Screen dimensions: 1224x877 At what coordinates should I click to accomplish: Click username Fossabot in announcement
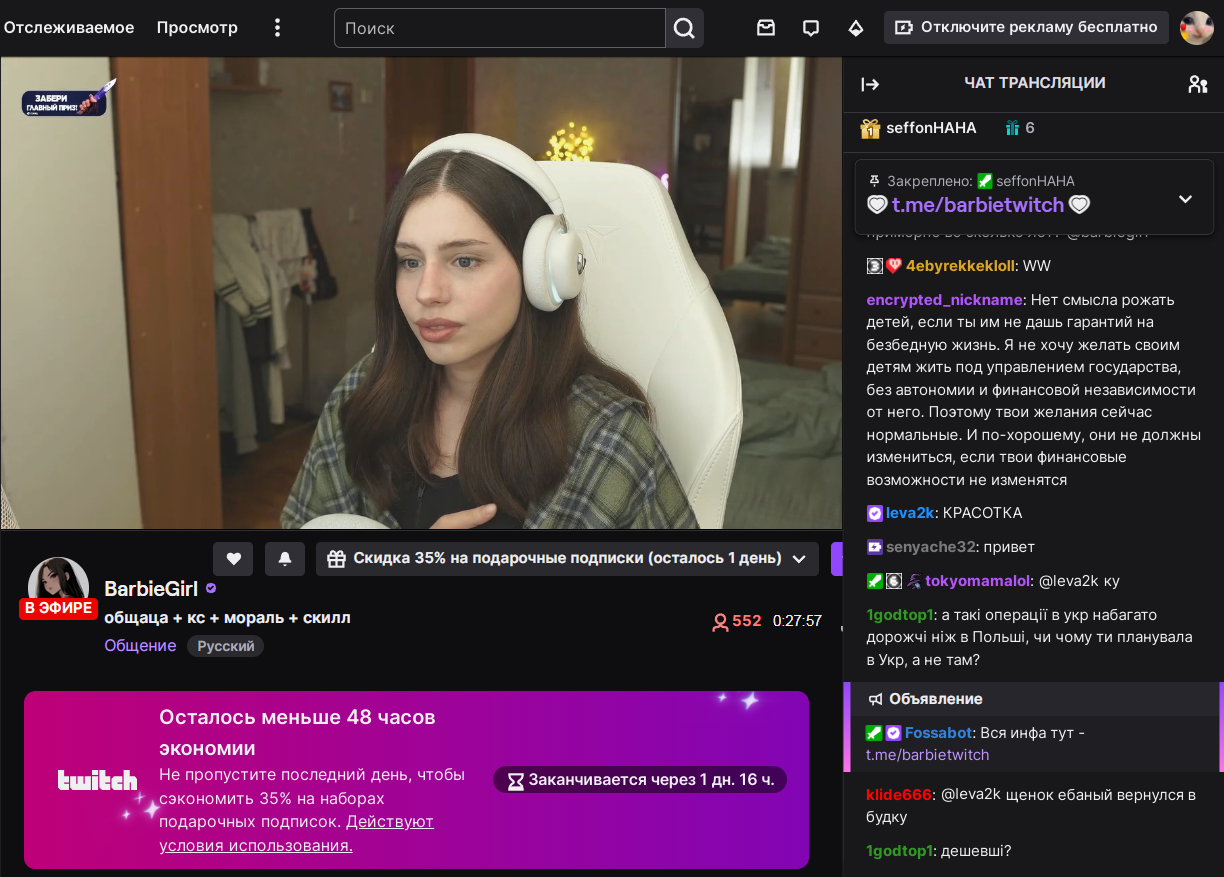coord(938,733)
